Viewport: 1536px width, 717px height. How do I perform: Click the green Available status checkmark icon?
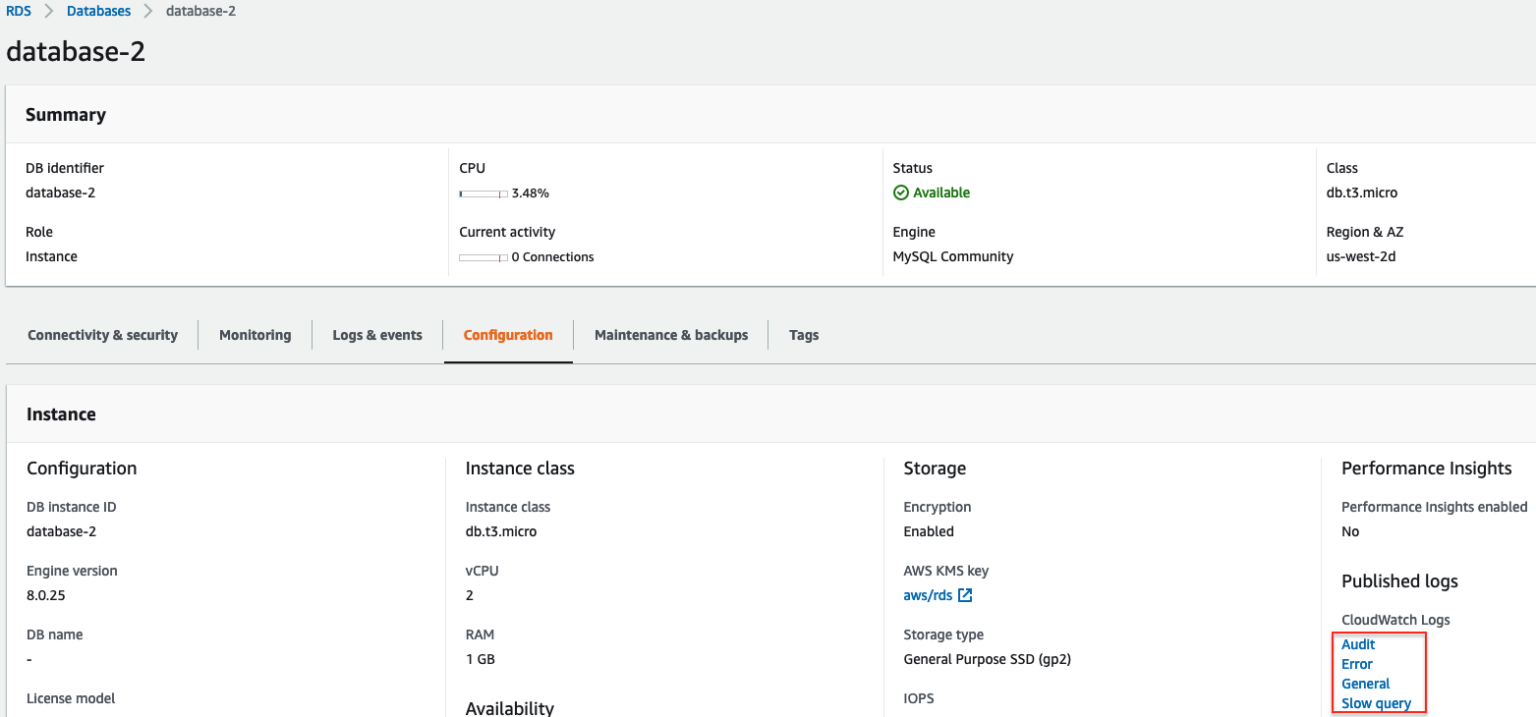pos(899,192)
